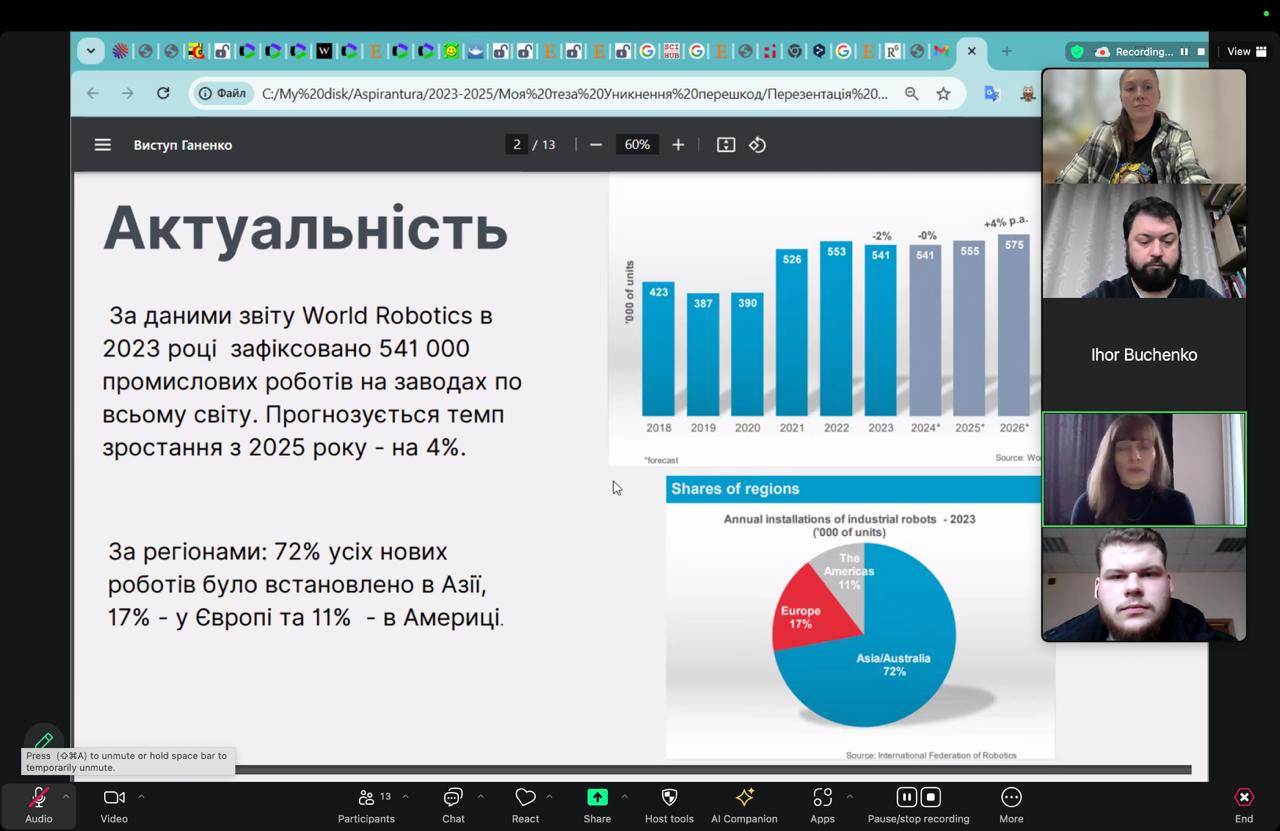This screenshot has height=831, width=1280.
Task: Zoom in the PDF with plus button
Action: pyautogui.click(x=678, y=145)
